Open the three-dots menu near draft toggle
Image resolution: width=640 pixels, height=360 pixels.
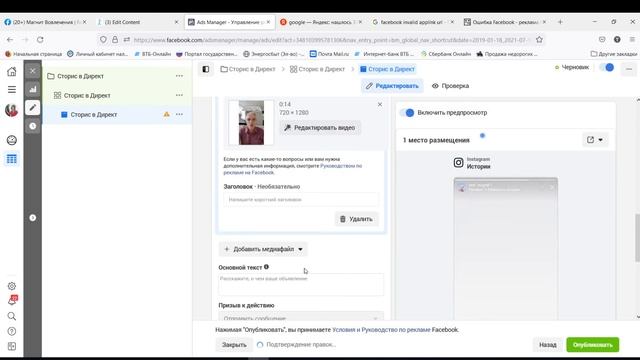pos(629,69)
